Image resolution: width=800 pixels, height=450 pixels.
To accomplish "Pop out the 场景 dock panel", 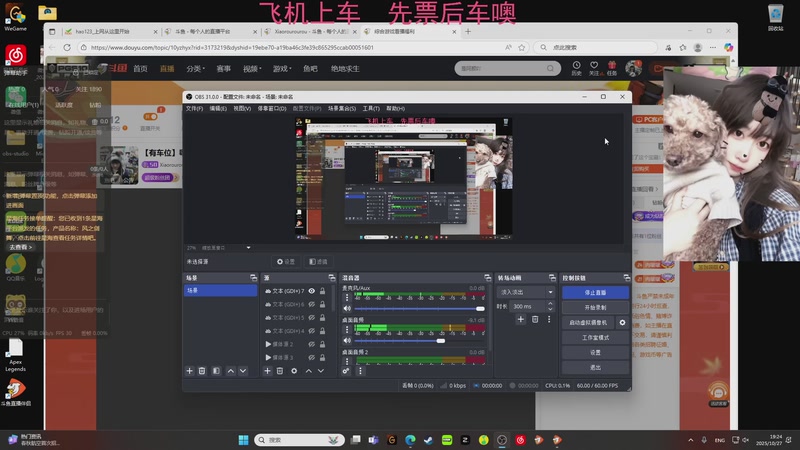I will pyautogui.click(x=254, y=278).
